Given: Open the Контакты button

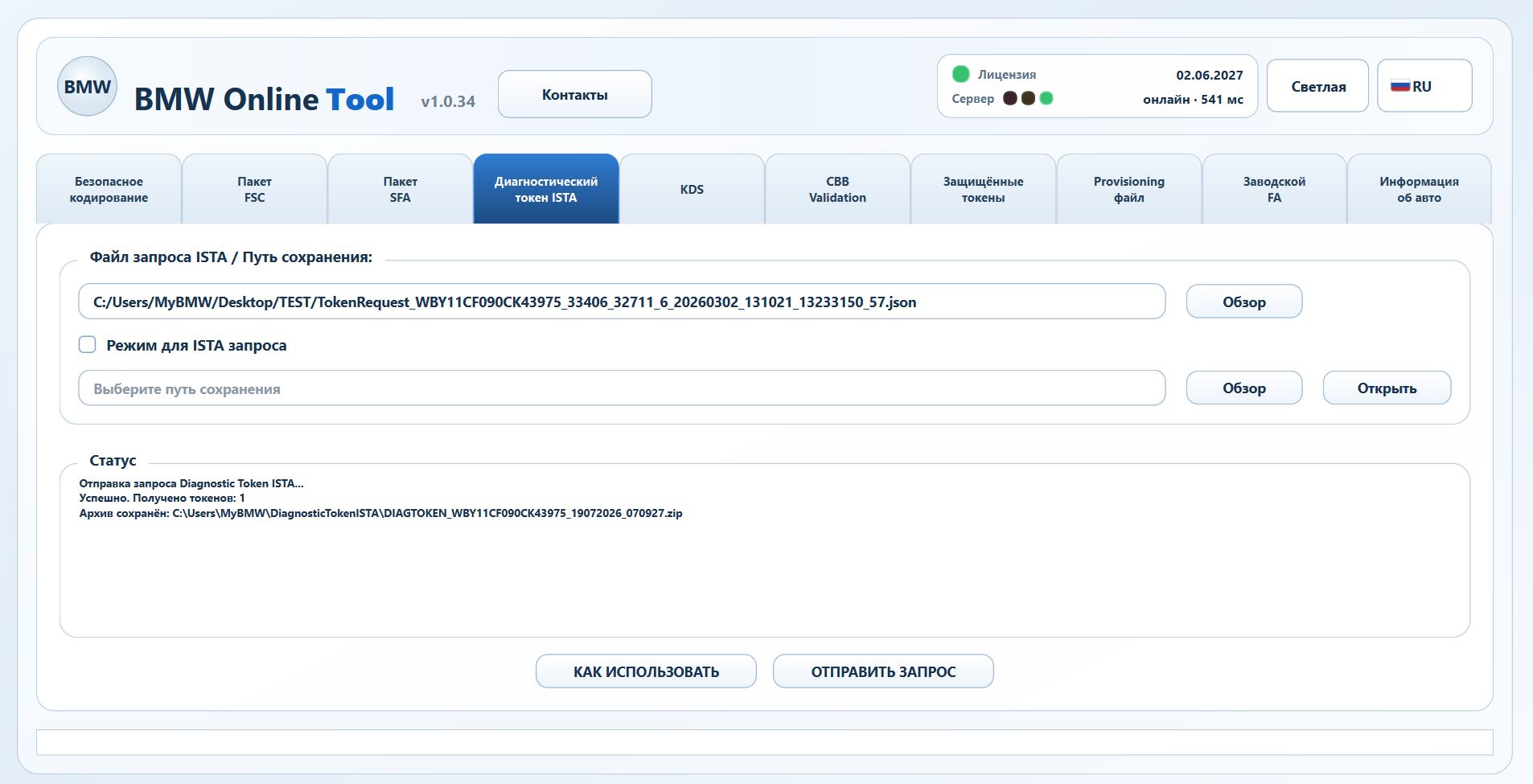Looking at the screenshot, I should click(574, 95).
